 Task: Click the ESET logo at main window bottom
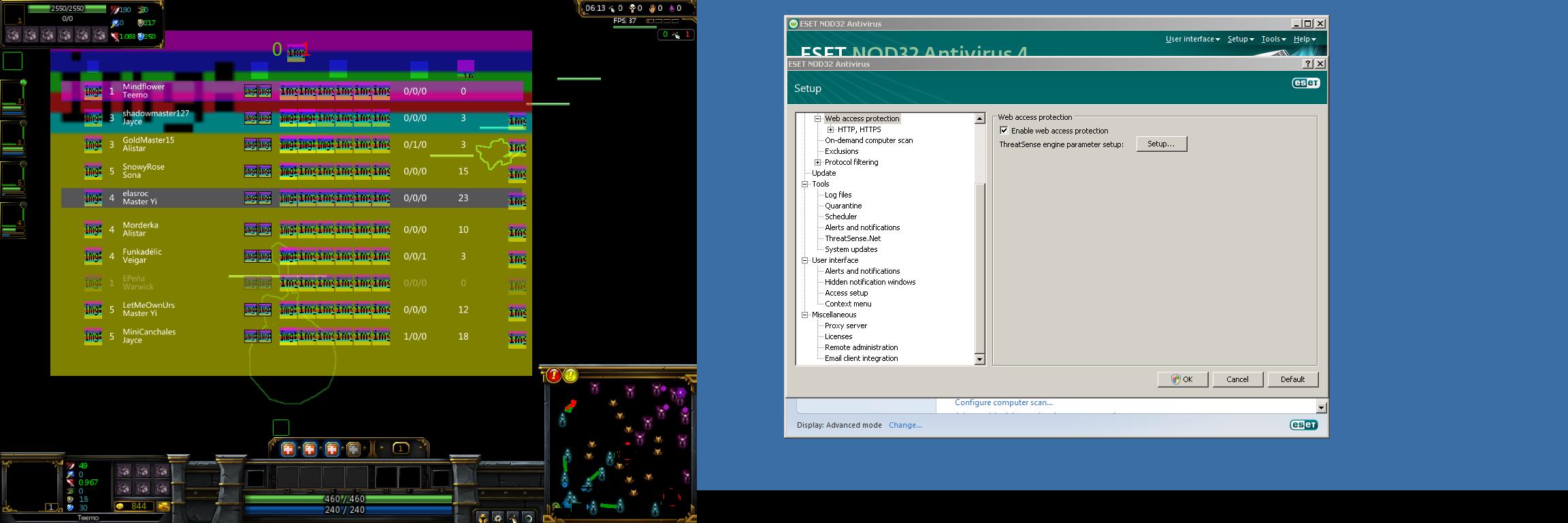pyautogui.click(x=1303, y=425)
